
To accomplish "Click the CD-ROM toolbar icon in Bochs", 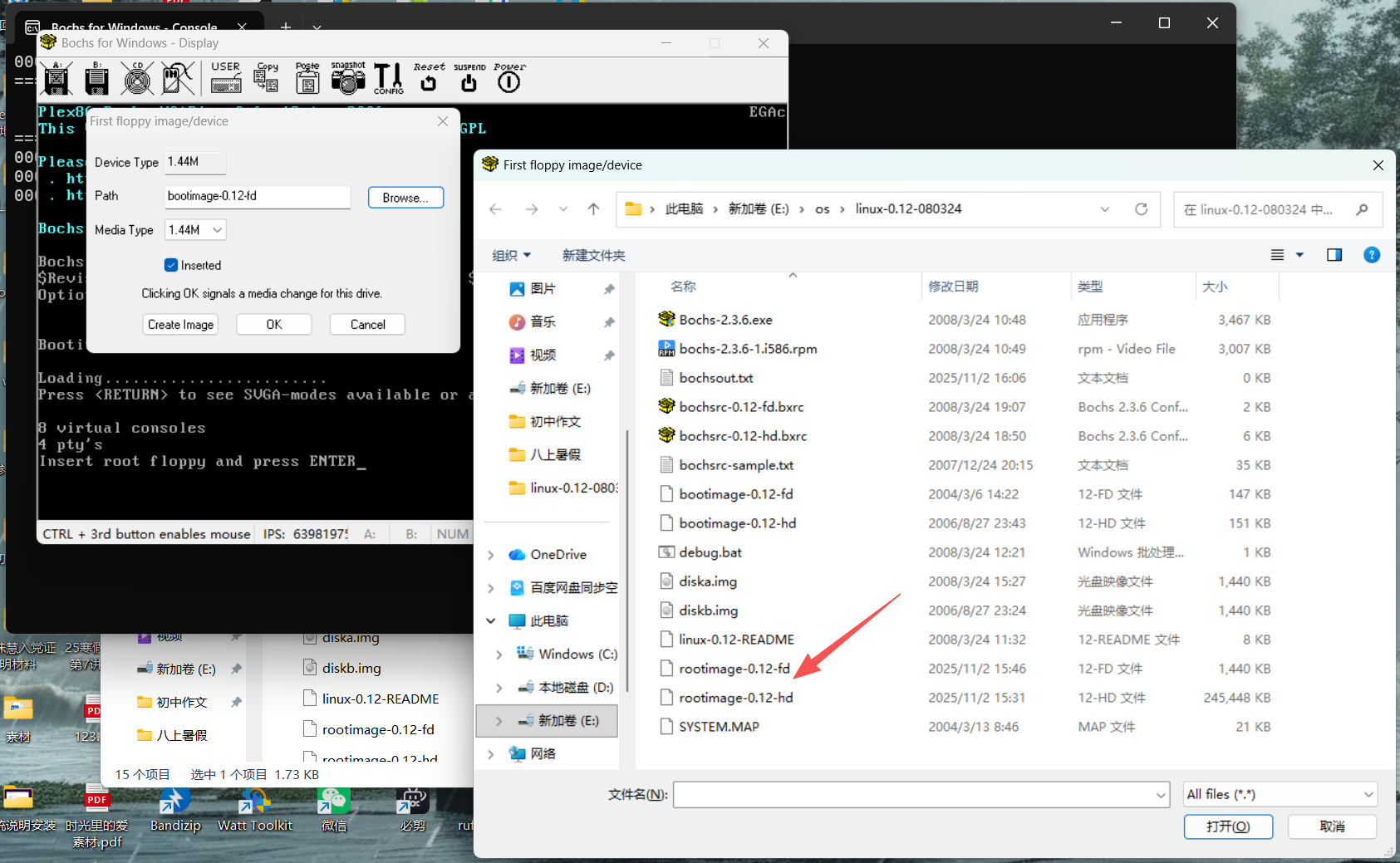I will 138,78.
